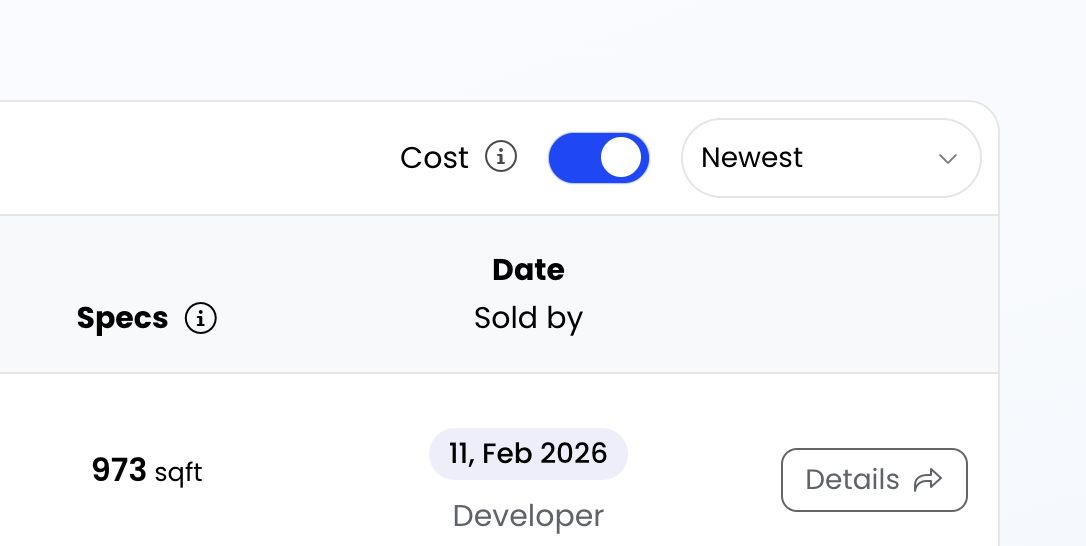
Task: Click the 'Sold by' column subheader
Action: [528, 318]
